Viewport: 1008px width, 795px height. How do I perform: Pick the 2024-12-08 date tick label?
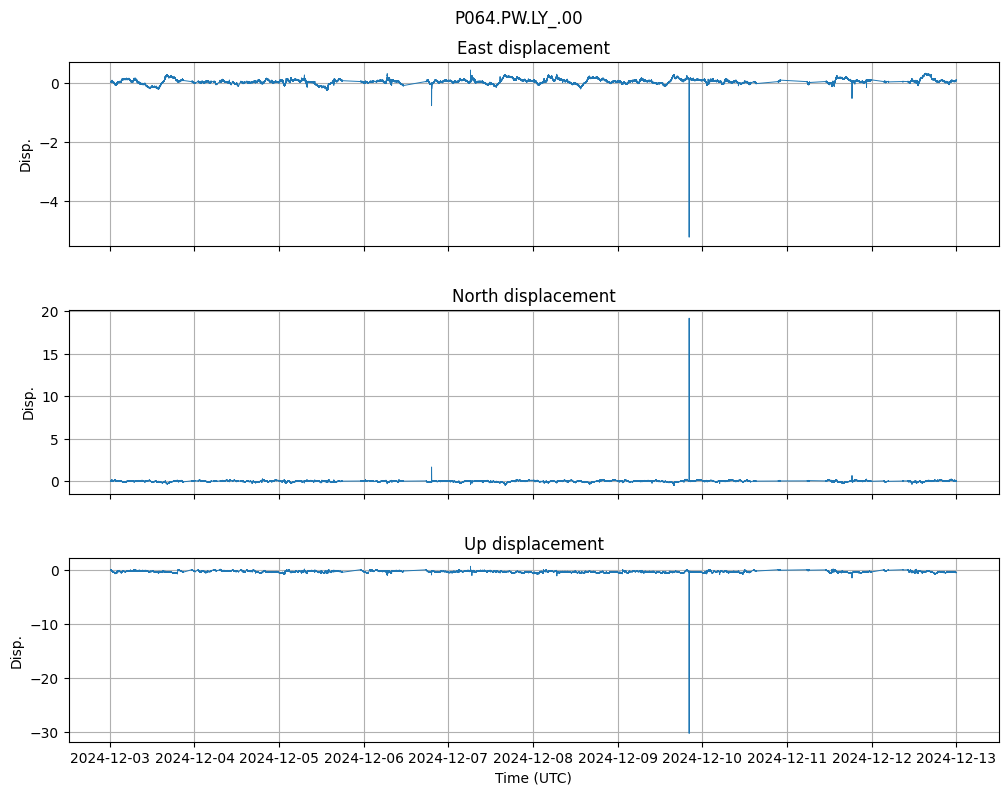click(x=533, y=758)
